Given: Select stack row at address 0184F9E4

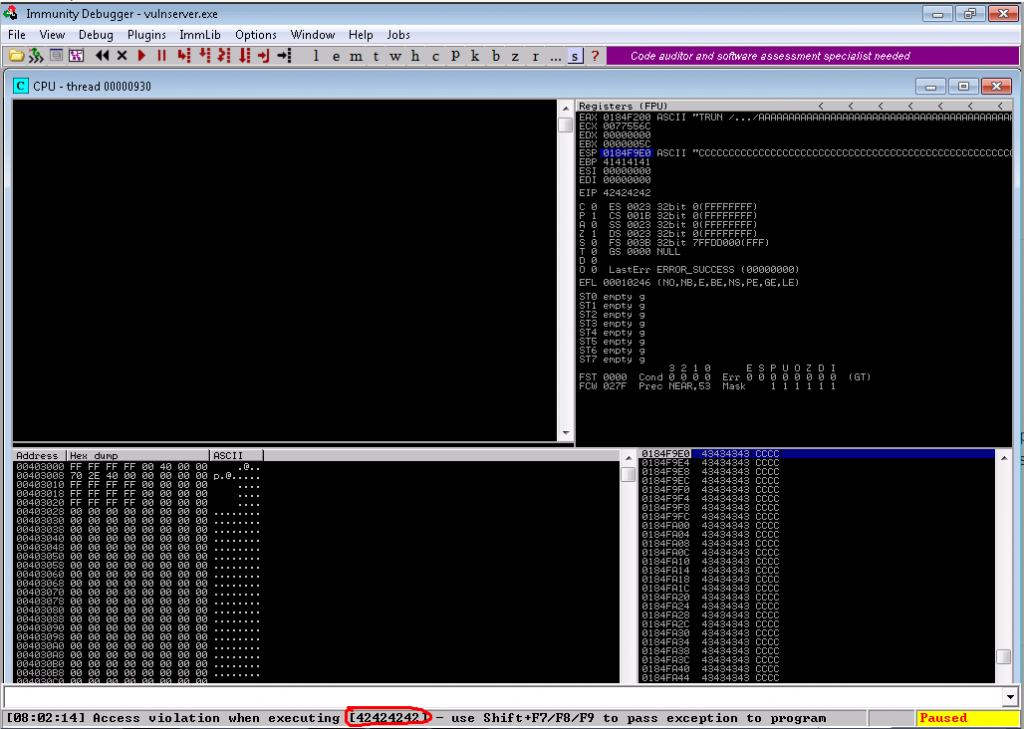Looking at the screenshot, I should 711,462.
